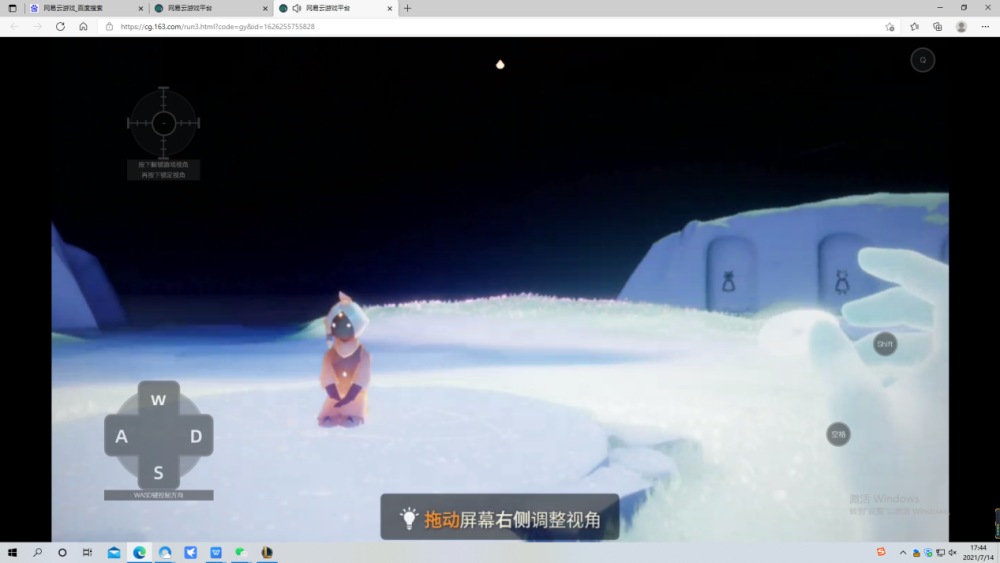
Task: Click the Q round button at top right
Action: 922,60
